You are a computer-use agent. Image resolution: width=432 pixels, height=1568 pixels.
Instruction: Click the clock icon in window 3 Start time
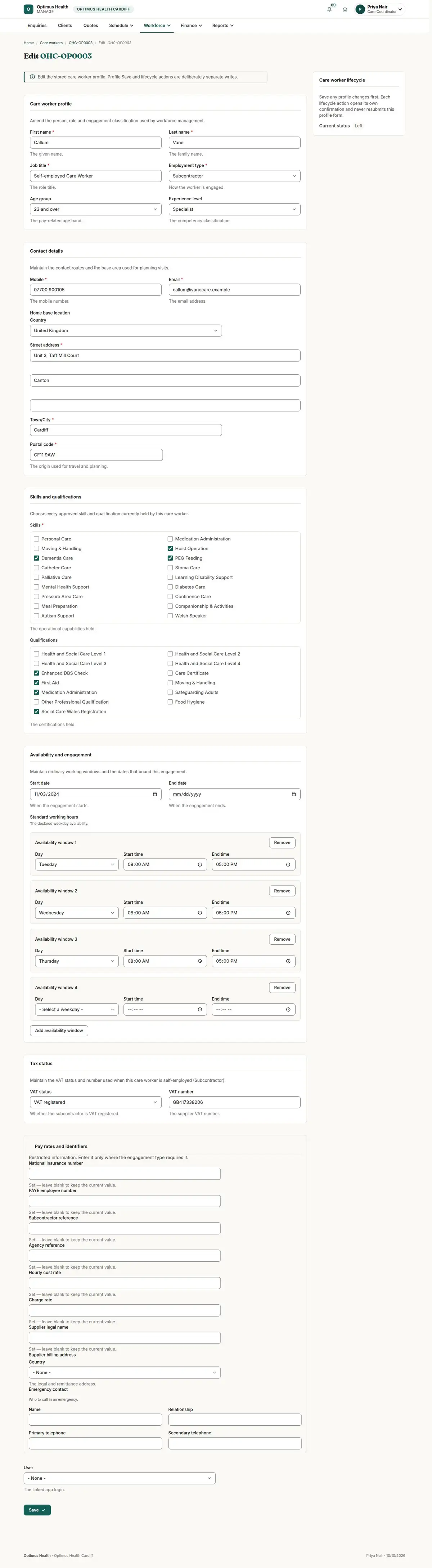pos(199,961)
